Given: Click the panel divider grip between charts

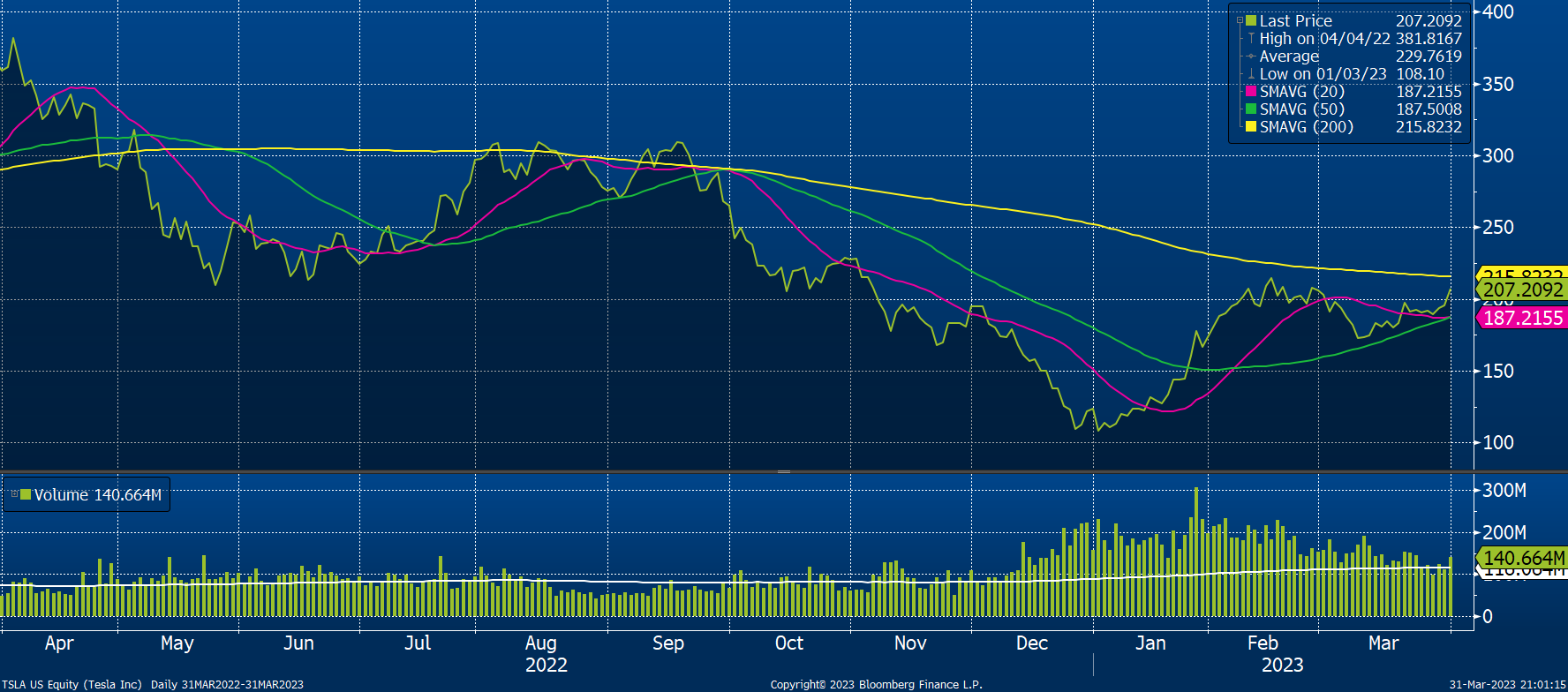Looking at the screenshot, I should point(783,472).
